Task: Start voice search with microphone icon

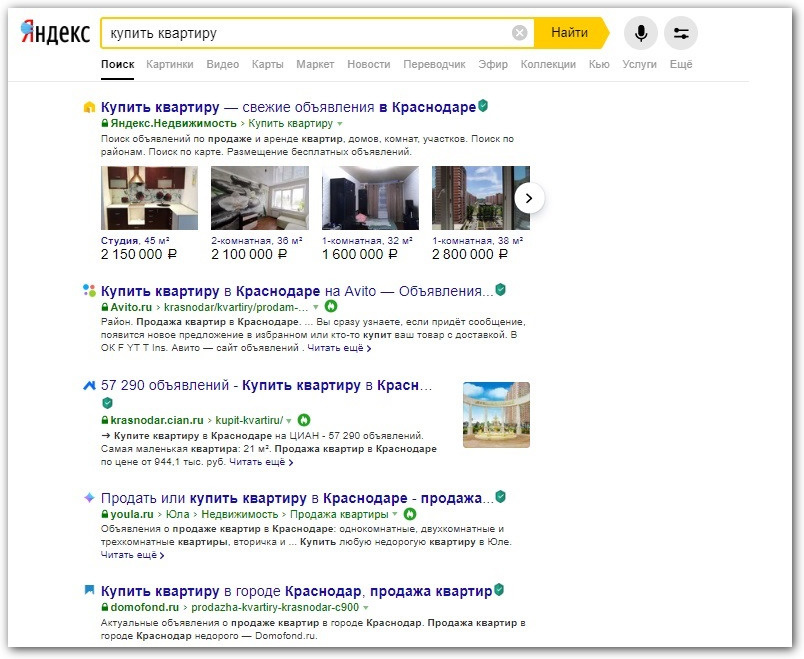Action: tap(640, 33)
